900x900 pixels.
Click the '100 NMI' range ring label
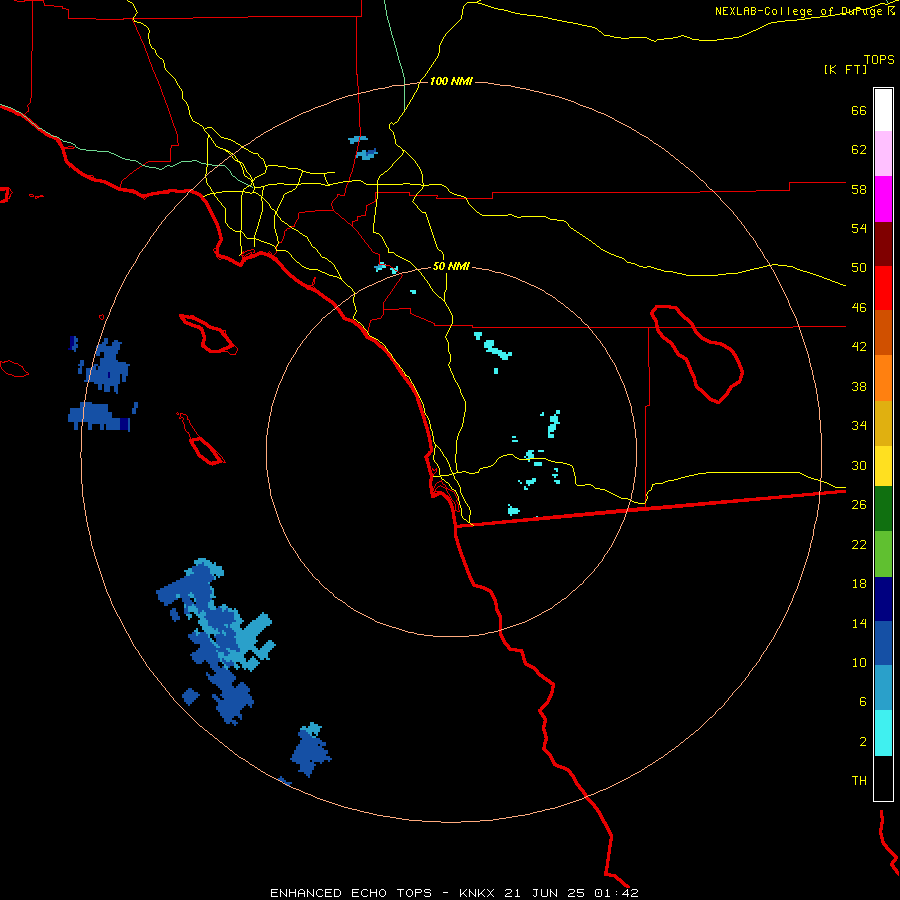[451, 82]
